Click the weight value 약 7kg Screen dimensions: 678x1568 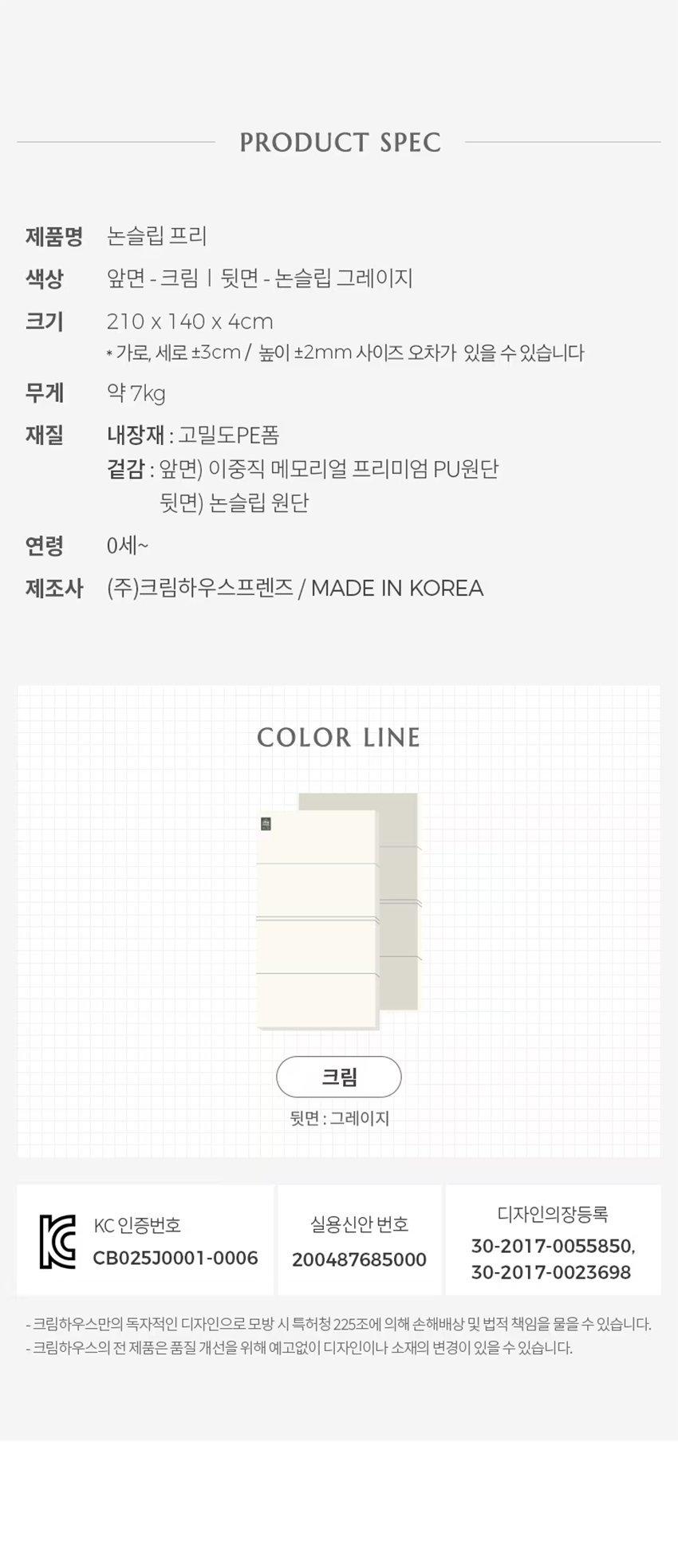coord(136,393)
